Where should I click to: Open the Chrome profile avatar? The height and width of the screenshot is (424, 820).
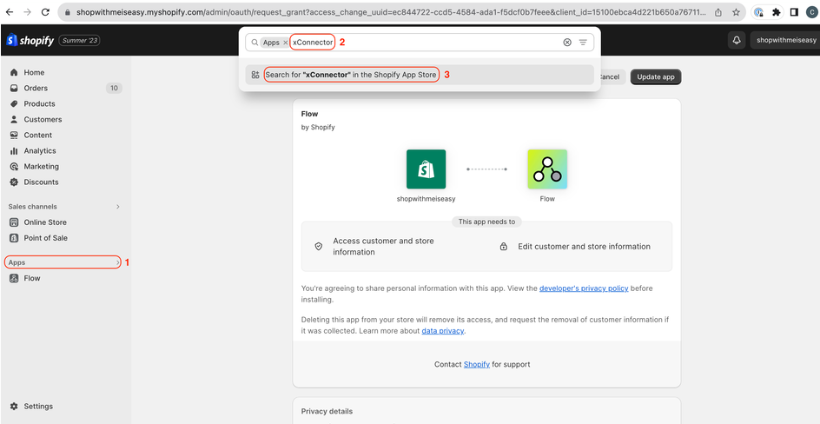(x=812, y=12)
